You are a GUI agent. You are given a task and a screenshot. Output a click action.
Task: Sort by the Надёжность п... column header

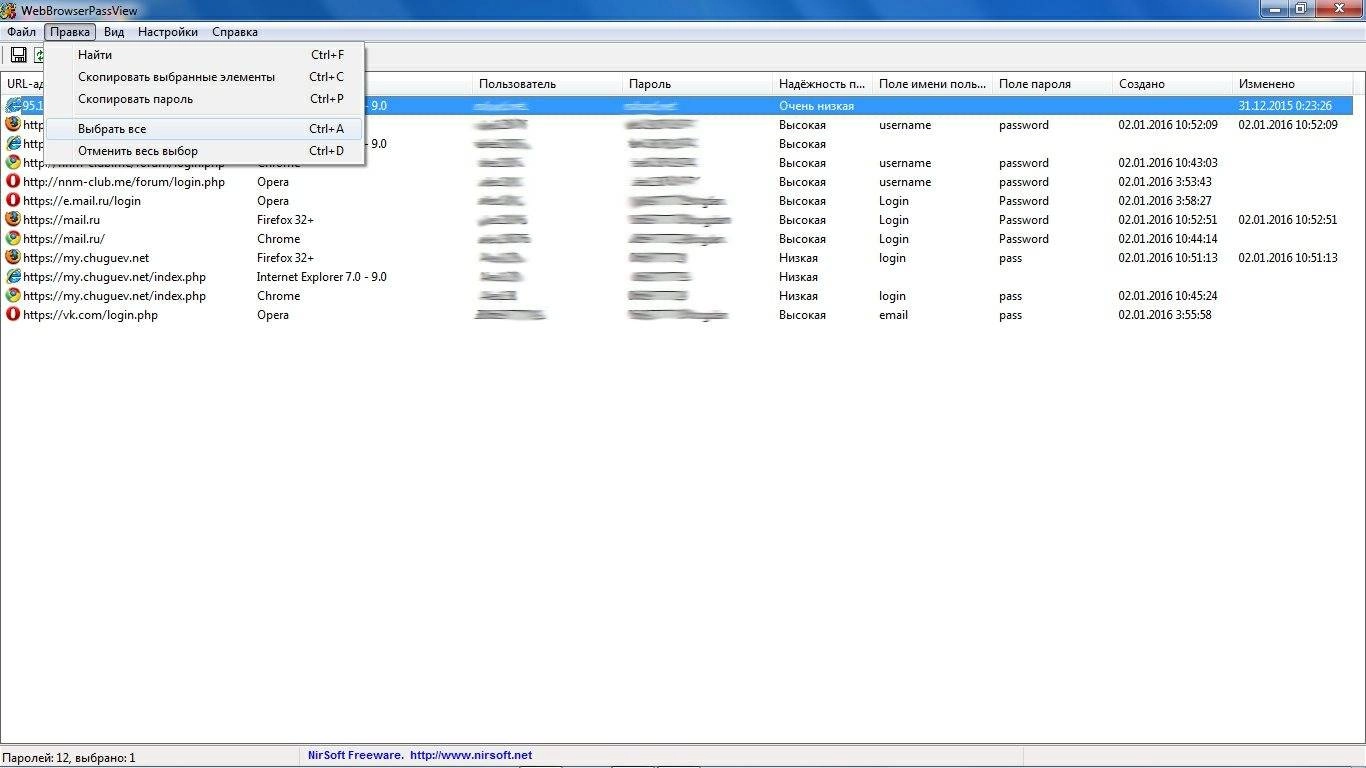click(x=822, y=84)
